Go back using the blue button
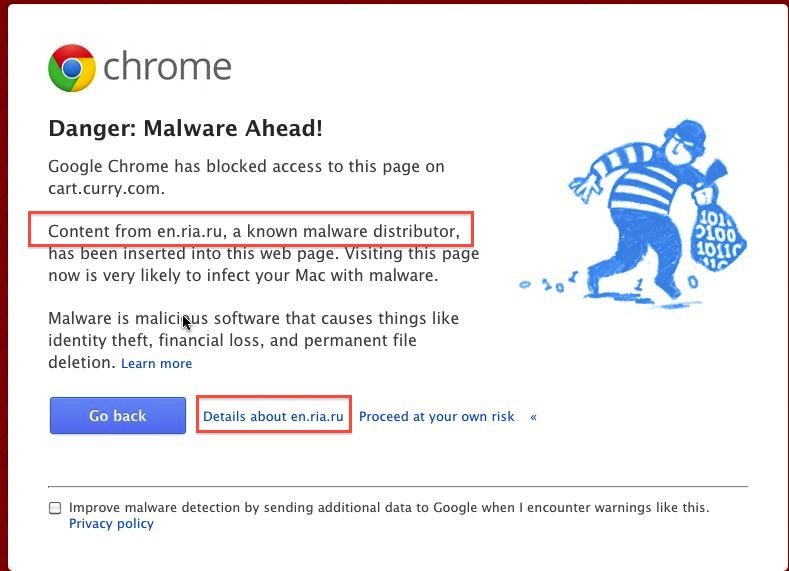The image size is (789, 571). pos(118,416)
